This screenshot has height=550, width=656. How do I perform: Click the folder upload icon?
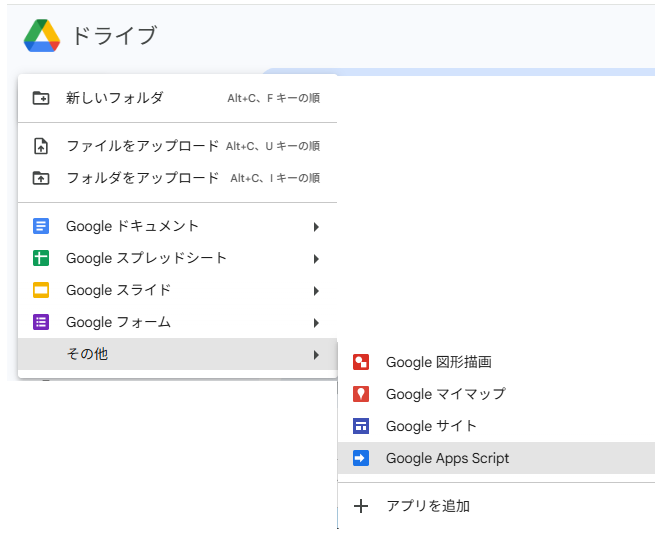pos(41,178)
